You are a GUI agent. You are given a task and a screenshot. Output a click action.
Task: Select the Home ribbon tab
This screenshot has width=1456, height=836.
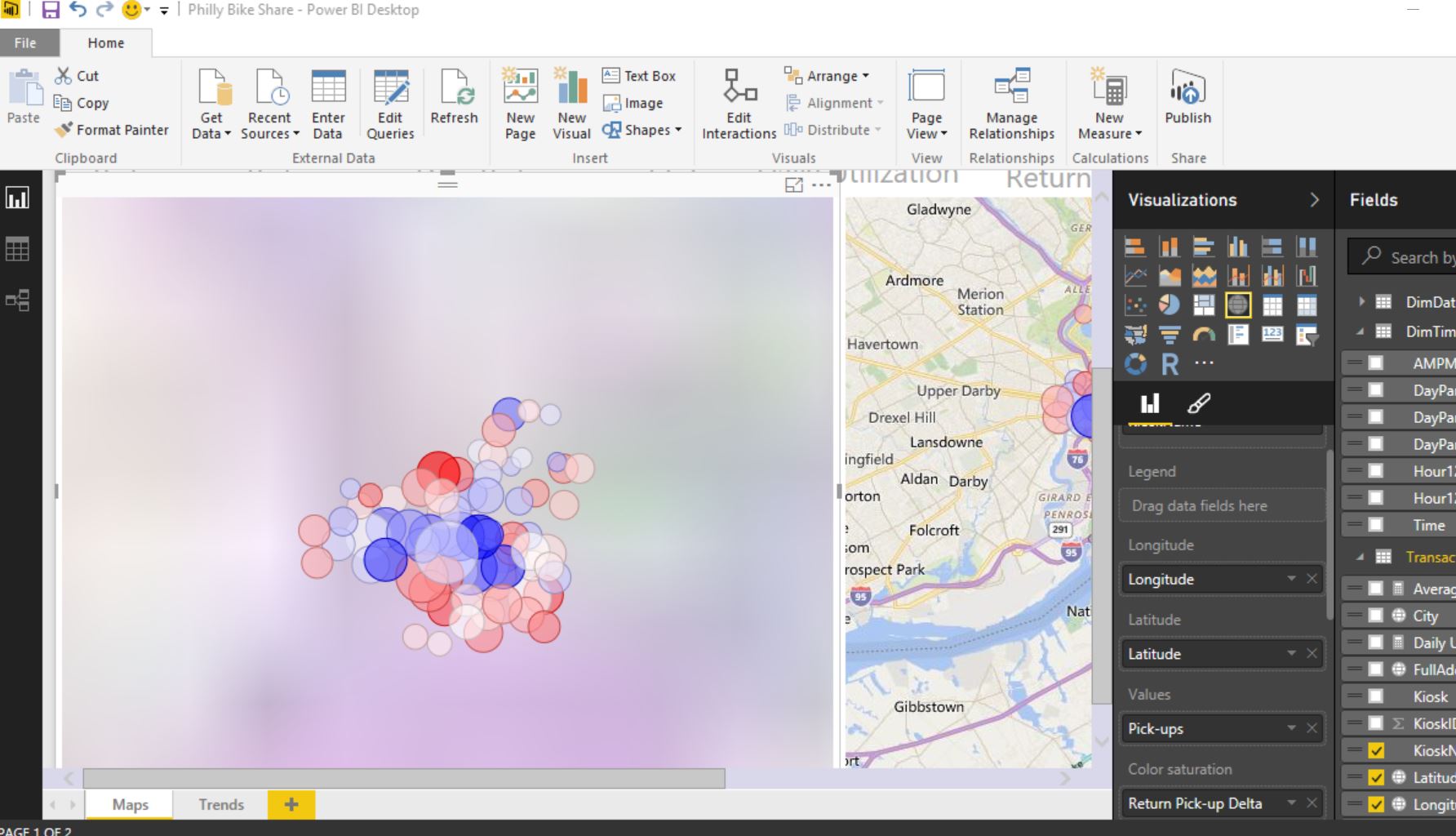[106, 43]
